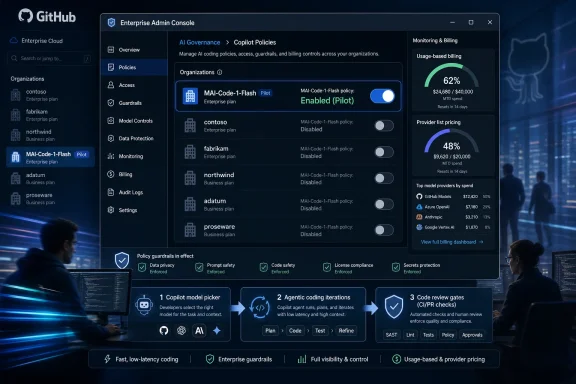Click the search magnifier icon
Image resolution: width=576 pixels, height=384 pixels.
point(14,58)
